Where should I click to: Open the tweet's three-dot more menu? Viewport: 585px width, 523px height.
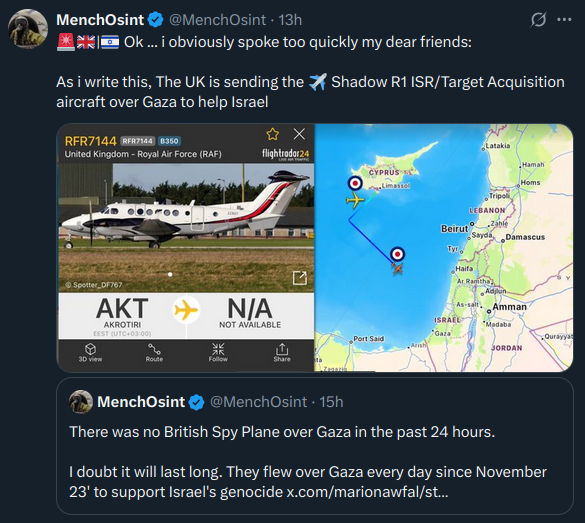pyautogui.click(x=564, y=20)
